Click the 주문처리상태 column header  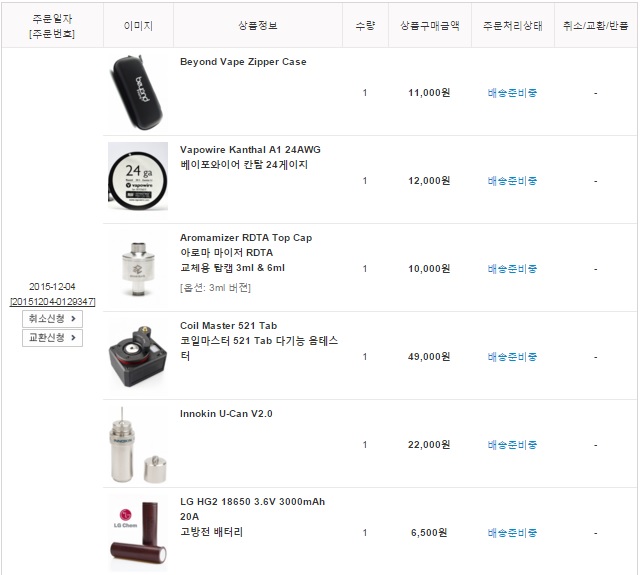(x=513, y=26)
